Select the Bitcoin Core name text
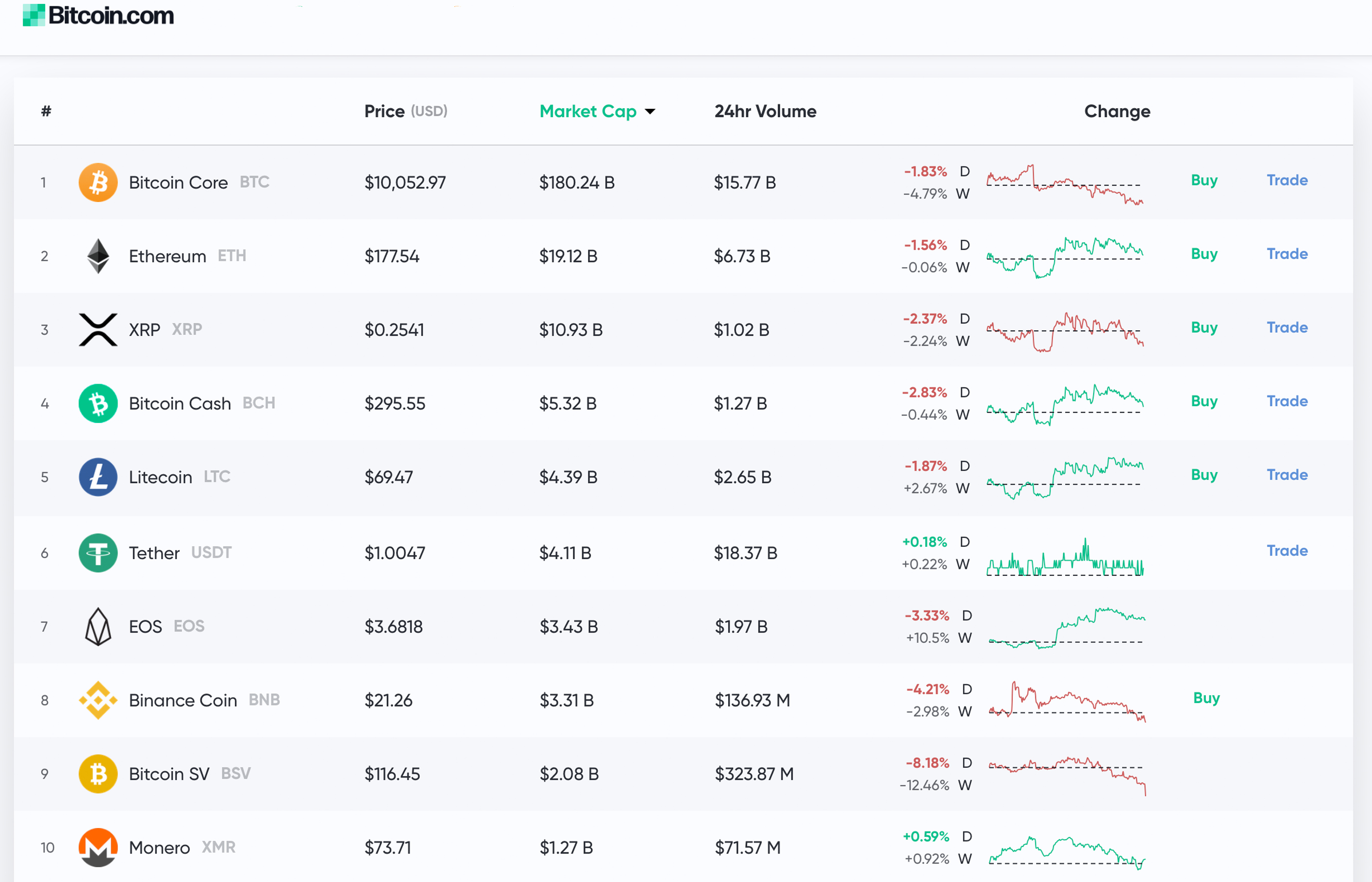Viewport: 1372px width, 882px height. click(x=178, y=183)
